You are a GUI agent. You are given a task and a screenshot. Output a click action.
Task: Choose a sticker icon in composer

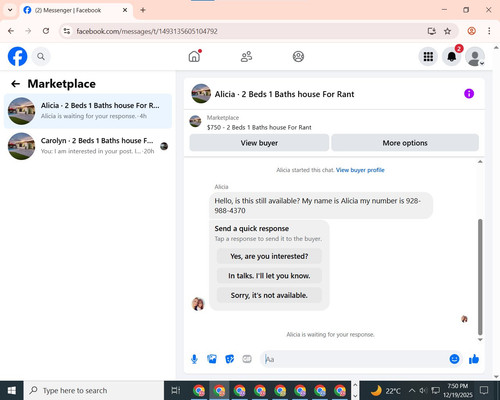230,359
